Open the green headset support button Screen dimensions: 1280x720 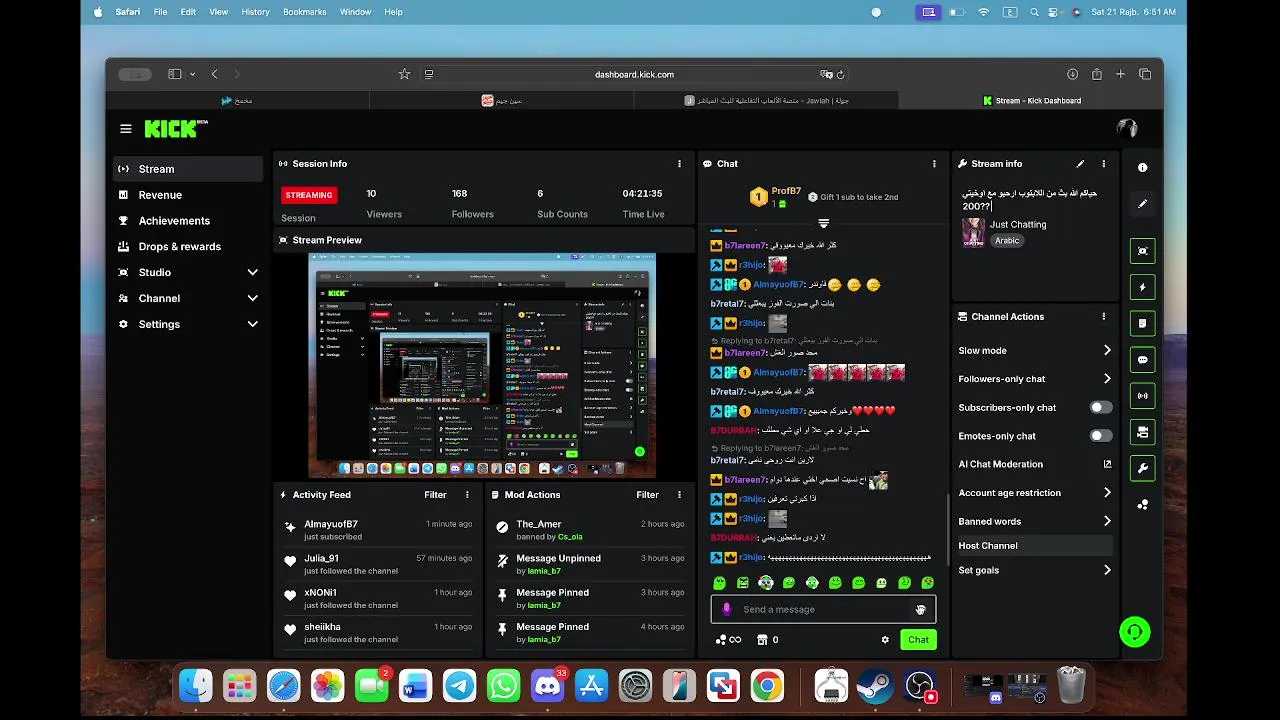(x=1135, y=632)
